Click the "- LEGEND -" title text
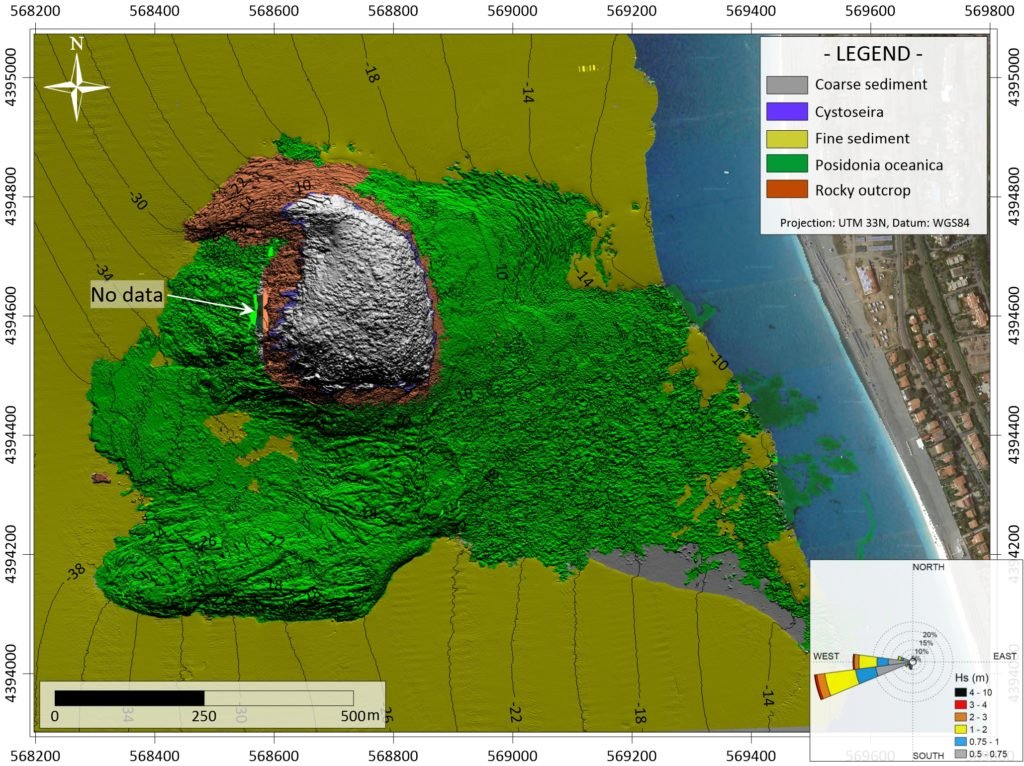The height and width of the screenshot is (766, 1024). coord(873,54)
